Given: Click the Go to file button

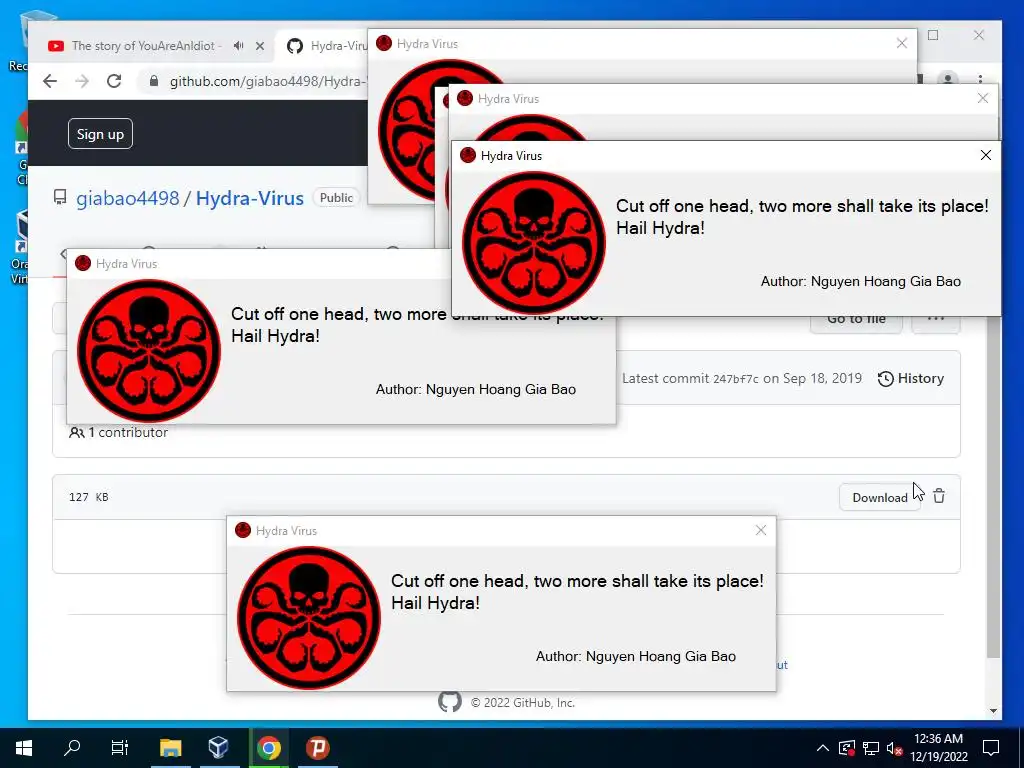Looking at the screenshot, I should click(856, 324).
